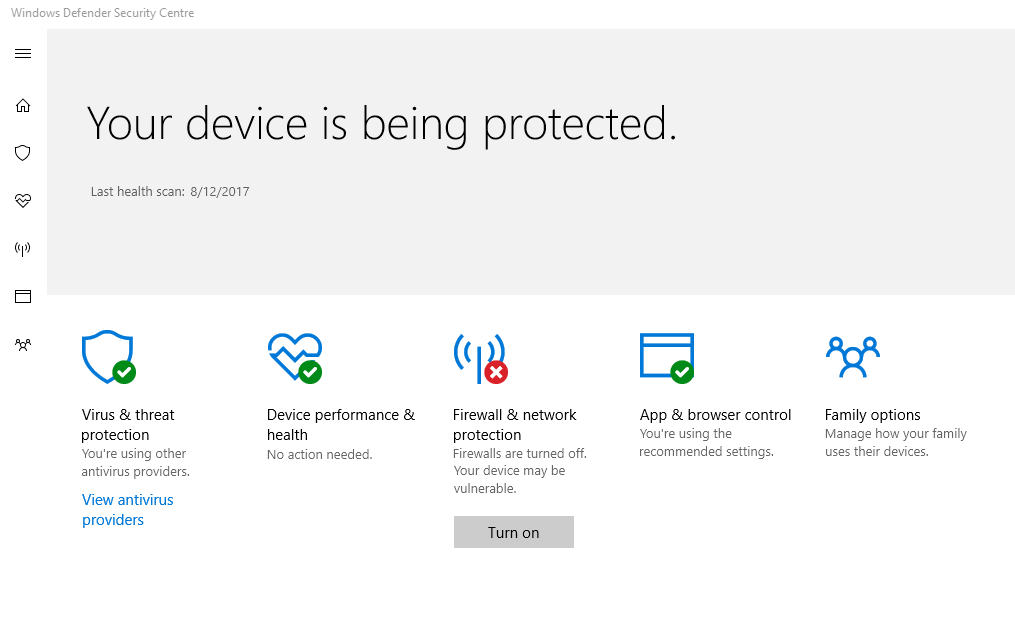Turn on the firewall
Image resolution: width=1015 pixels, height=627 pixels.
pyautogui.click(x=513, y=532)
